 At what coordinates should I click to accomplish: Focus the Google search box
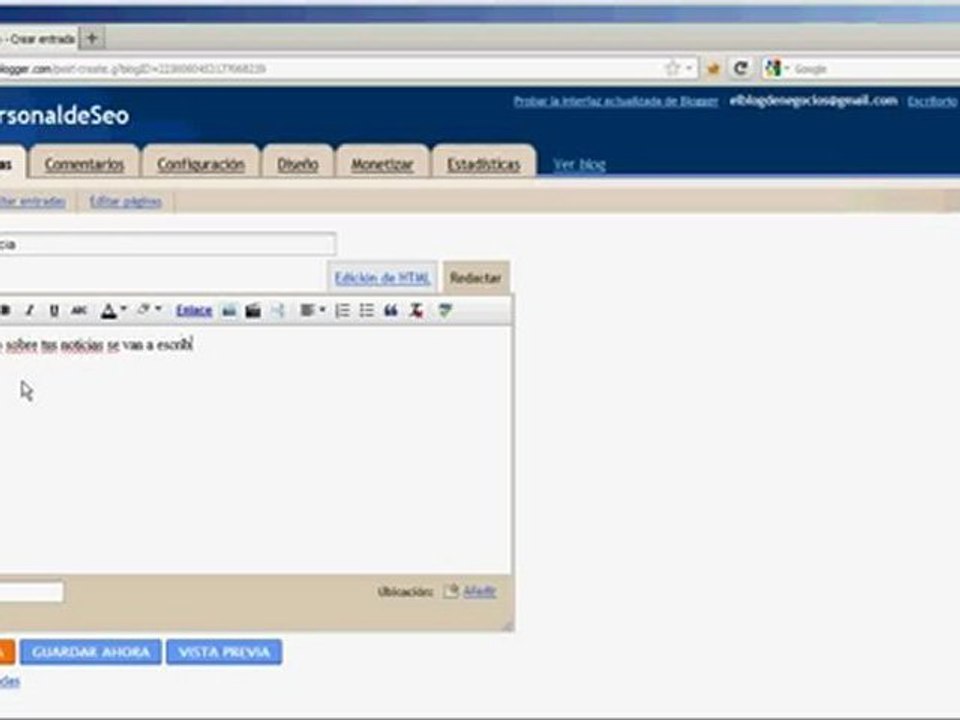tap(876, 69)
